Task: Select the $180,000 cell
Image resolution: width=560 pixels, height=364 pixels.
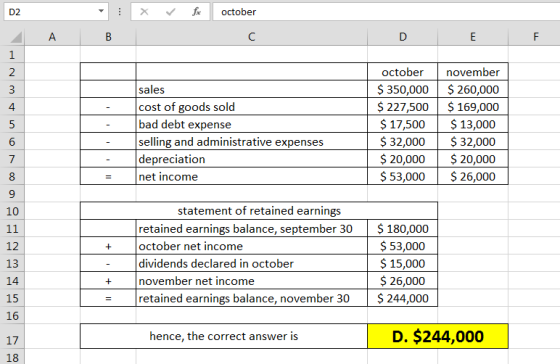Action: pos(402,229)
